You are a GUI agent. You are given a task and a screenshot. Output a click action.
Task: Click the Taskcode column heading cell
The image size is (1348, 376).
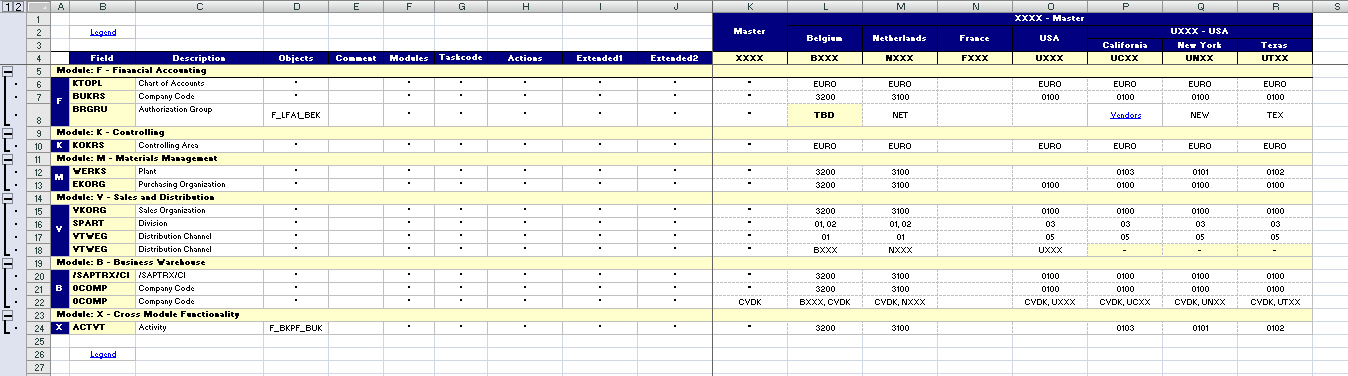[461, 58]
